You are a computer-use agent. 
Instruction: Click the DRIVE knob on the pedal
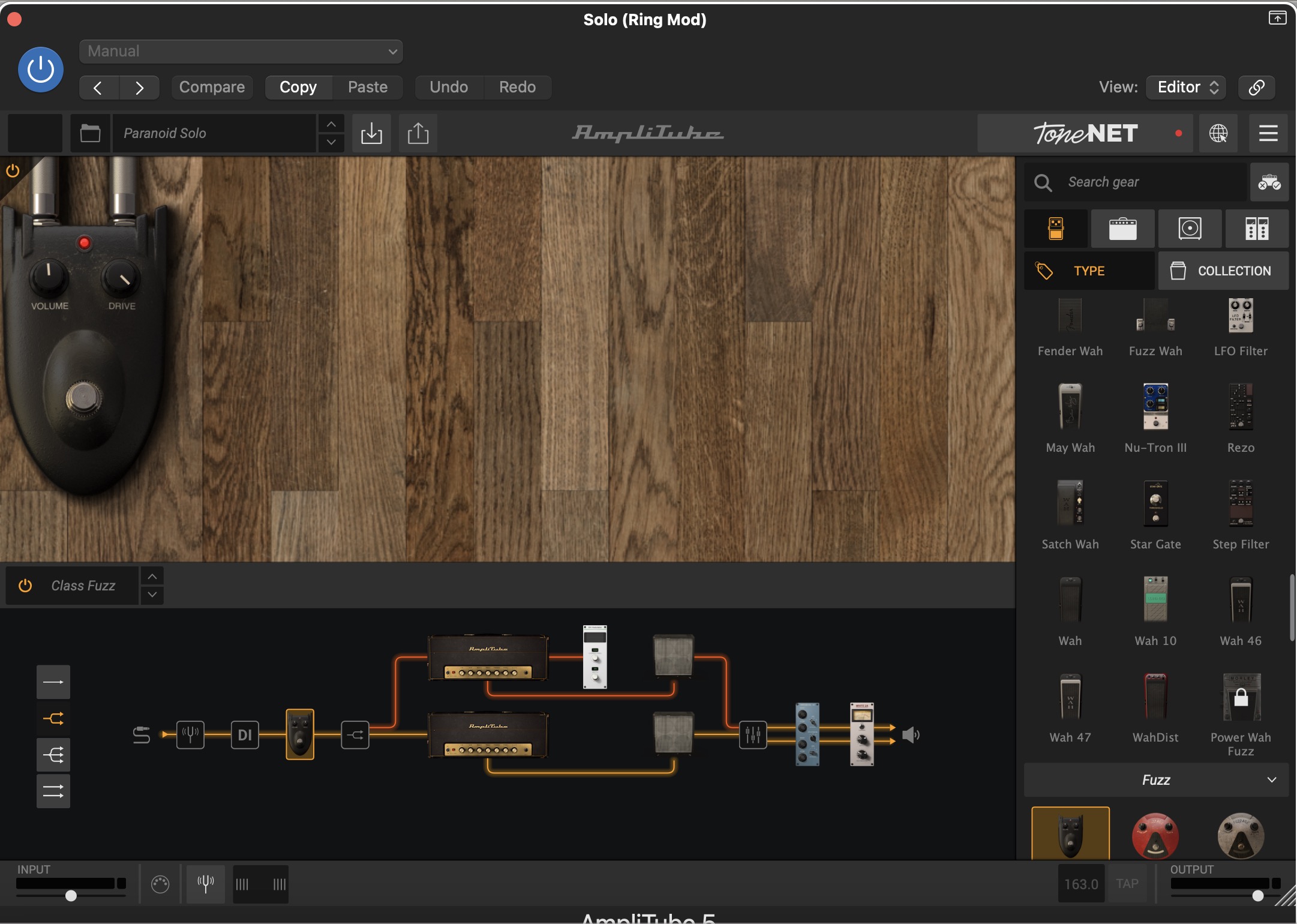[121, 277]
